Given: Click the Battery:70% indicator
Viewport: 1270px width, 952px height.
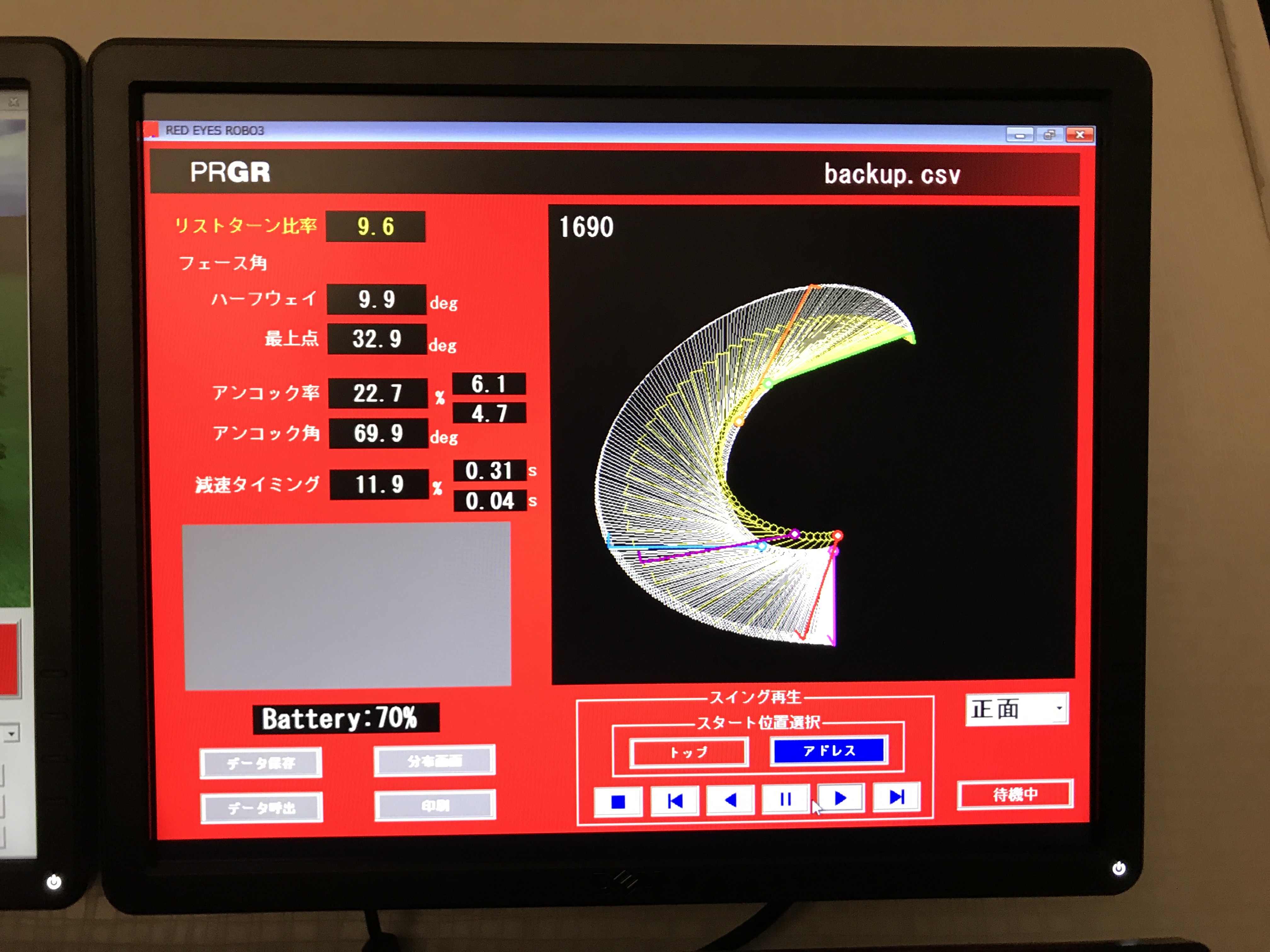Looking at the screenshot, I should (x=346, y=718).
